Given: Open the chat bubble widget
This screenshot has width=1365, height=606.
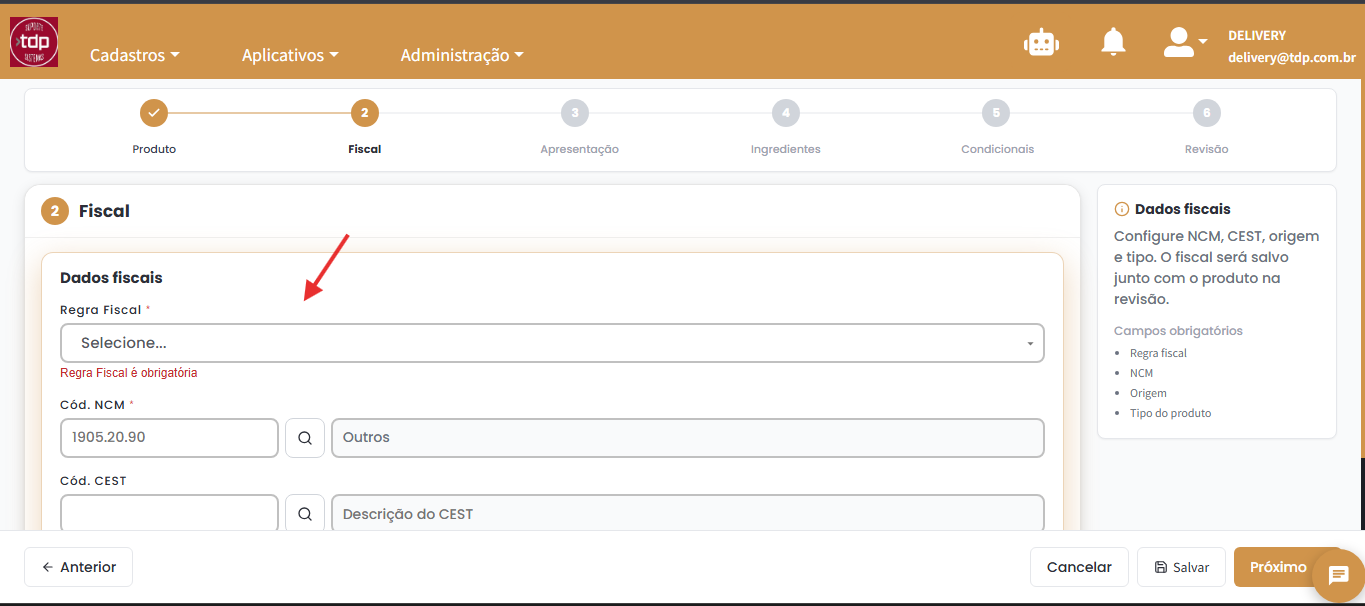Looking at the screenshot, I should point(1338,575).
